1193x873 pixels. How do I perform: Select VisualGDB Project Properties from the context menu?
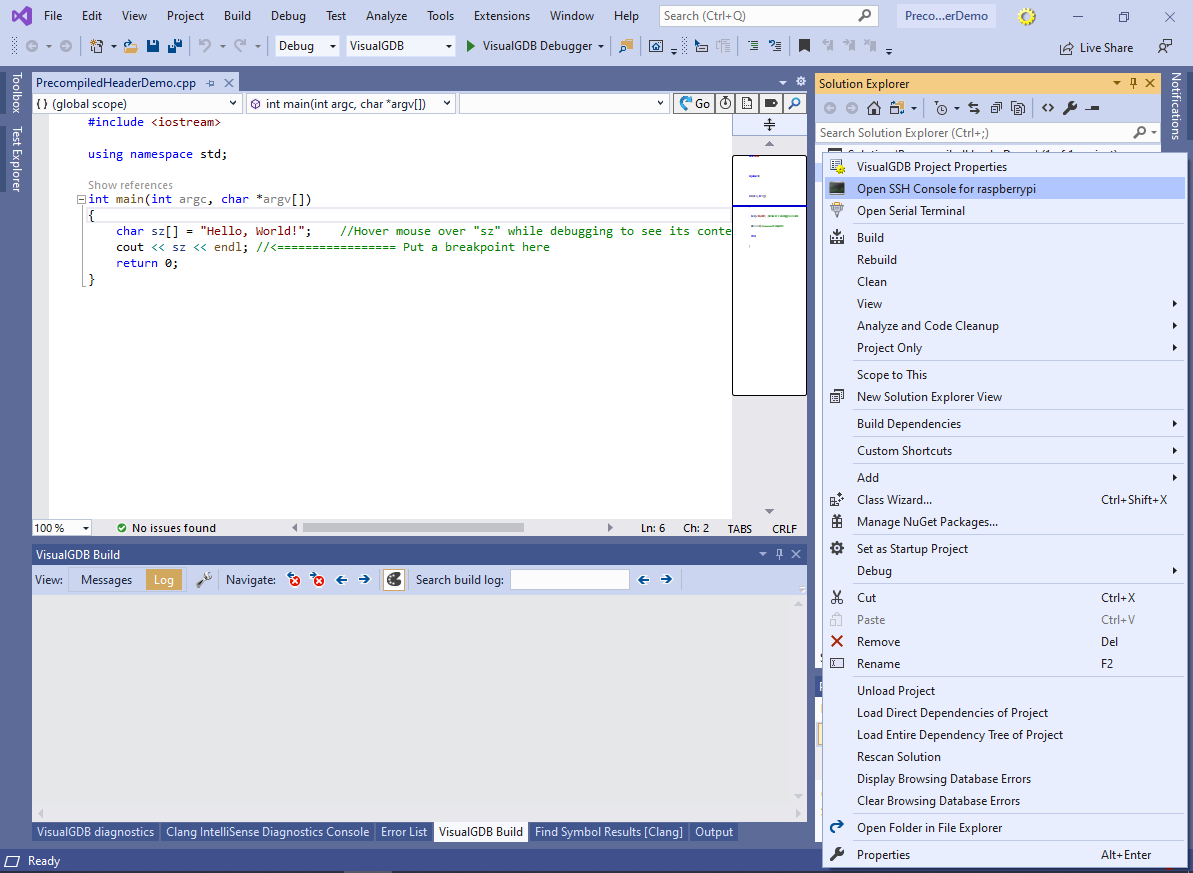[x=1005, y=167]
